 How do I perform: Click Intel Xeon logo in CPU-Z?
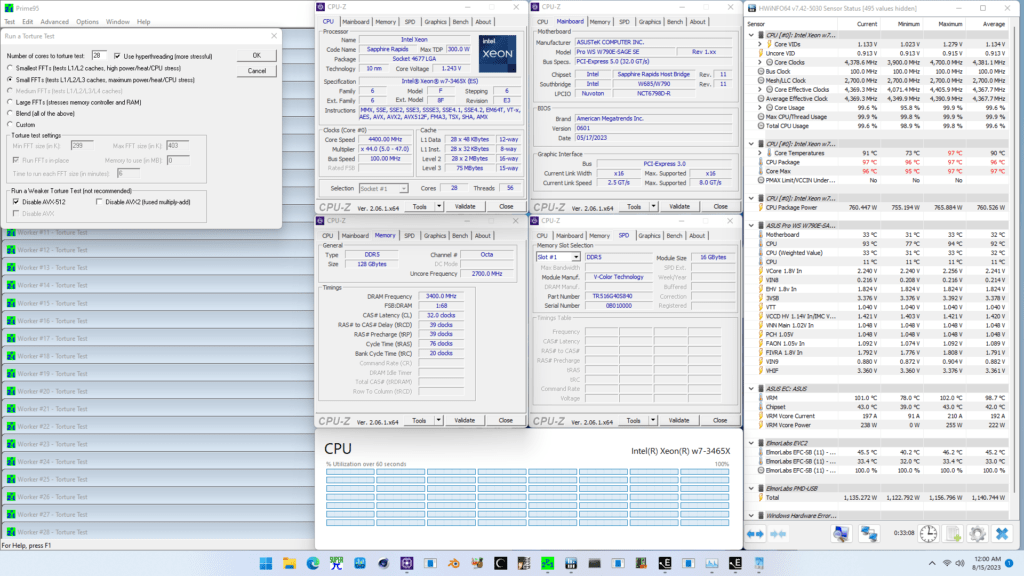[x=497, y=54]
